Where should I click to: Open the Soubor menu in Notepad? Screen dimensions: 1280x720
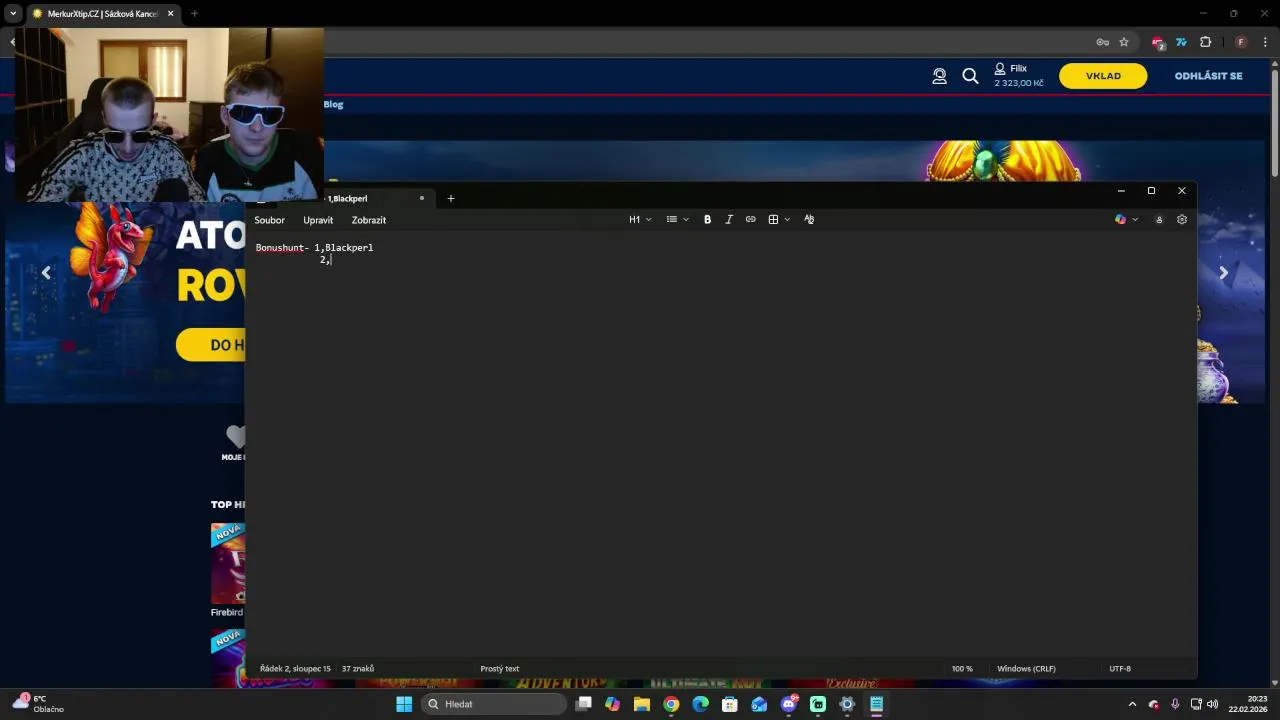tap(269, 220)
